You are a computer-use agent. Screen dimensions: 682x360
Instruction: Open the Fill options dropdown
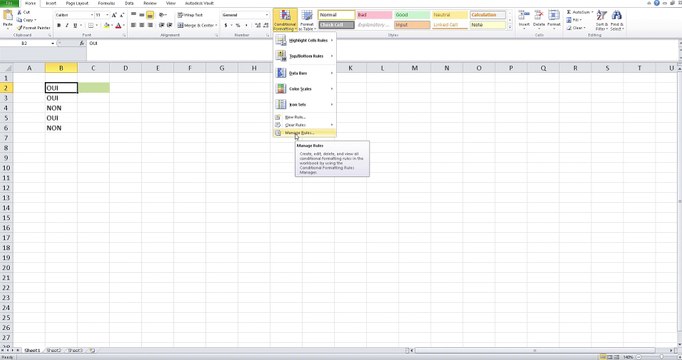[x=574, y=20]
